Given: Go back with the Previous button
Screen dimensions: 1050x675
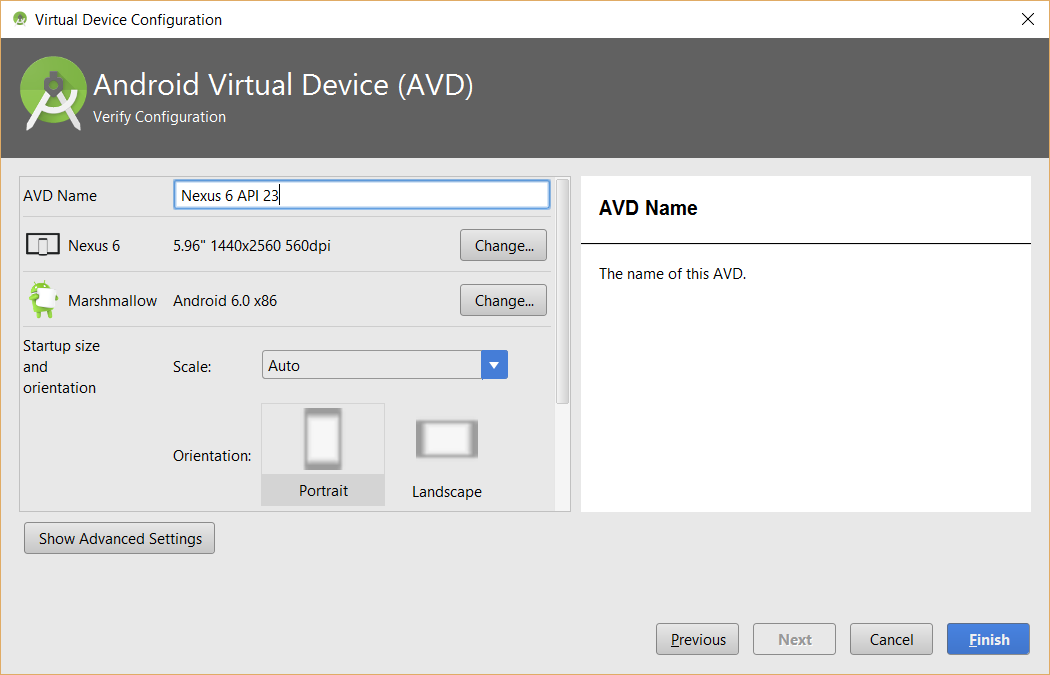Looking at the screenshot, I should [697, 640].
